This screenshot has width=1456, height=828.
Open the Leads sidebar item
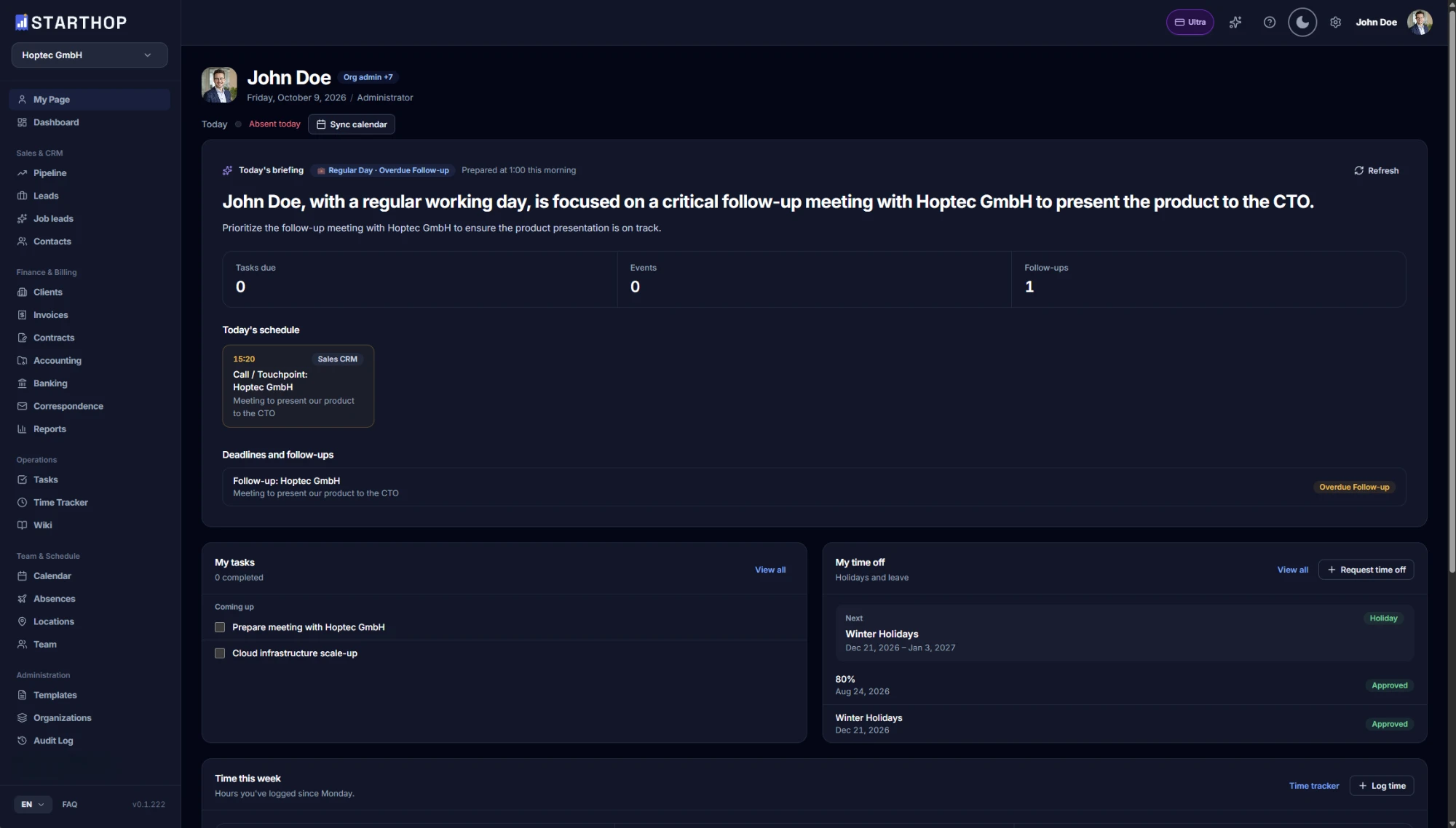tap(90, 196)
